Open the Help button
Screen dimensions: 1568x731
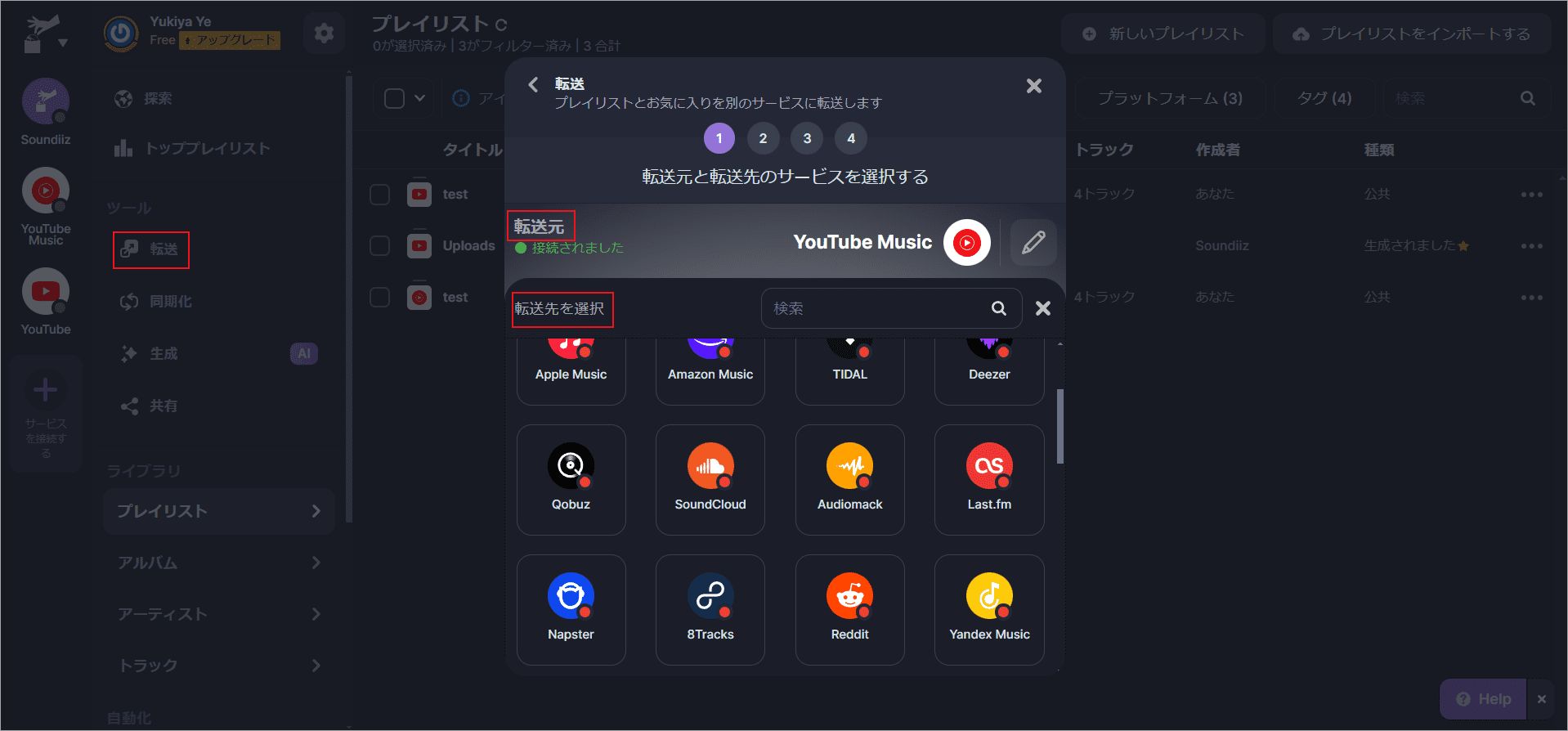tap(1483, 699)
